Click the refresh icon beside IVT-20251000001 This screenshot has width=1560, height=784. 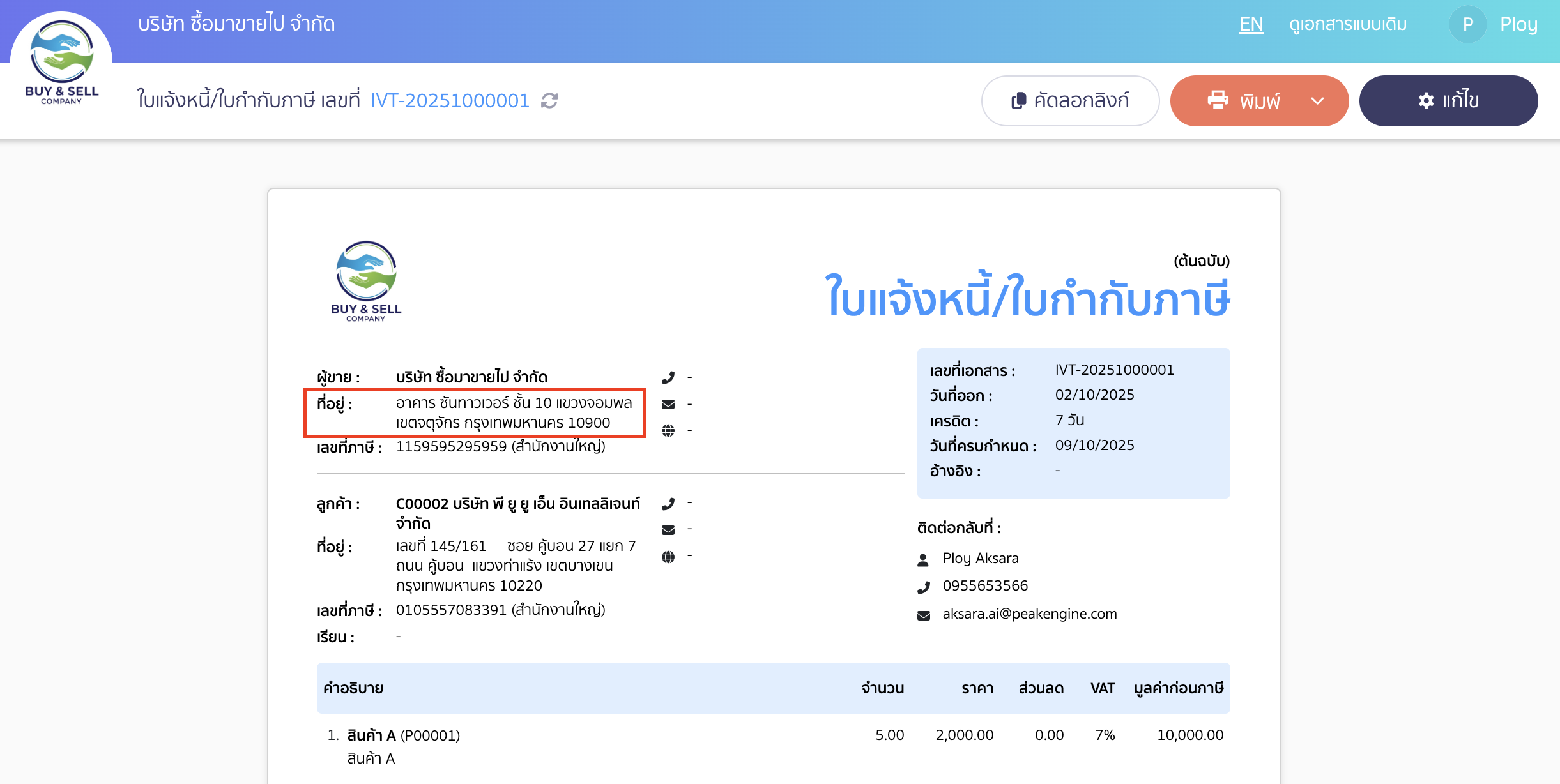[550, 101]
